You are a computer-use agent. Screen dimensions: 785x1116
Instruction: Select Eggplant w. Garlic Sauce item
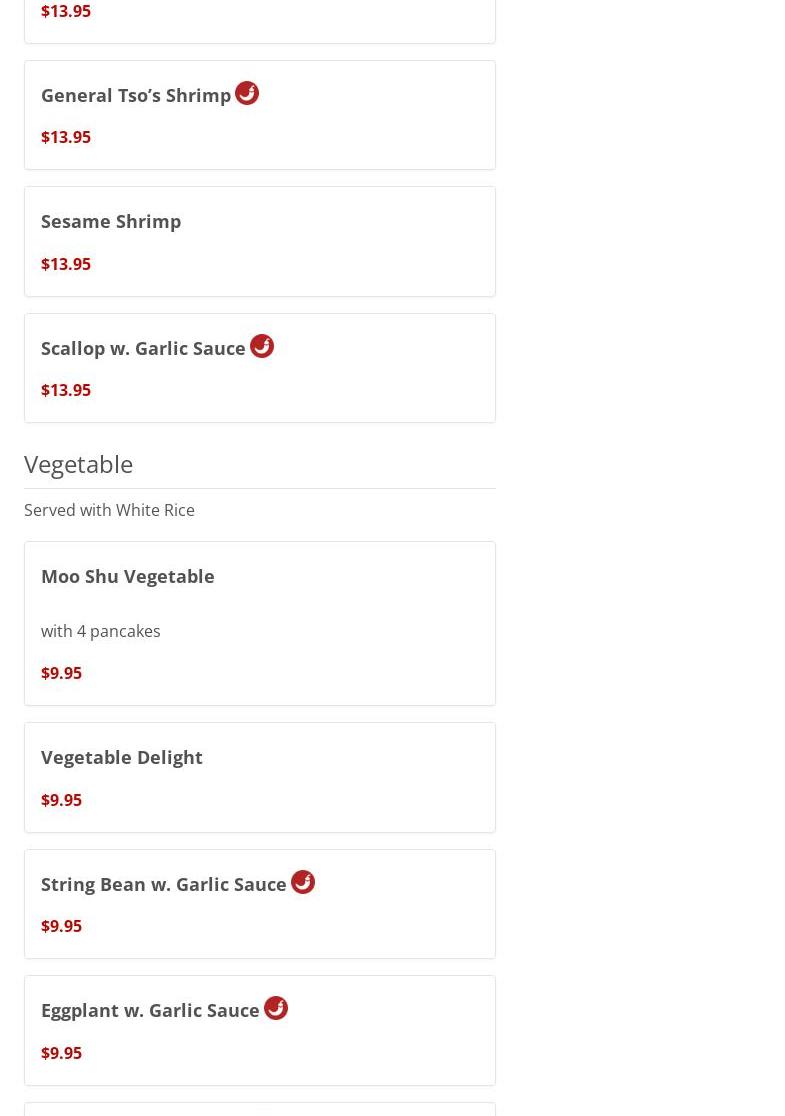click(150, 1010)
